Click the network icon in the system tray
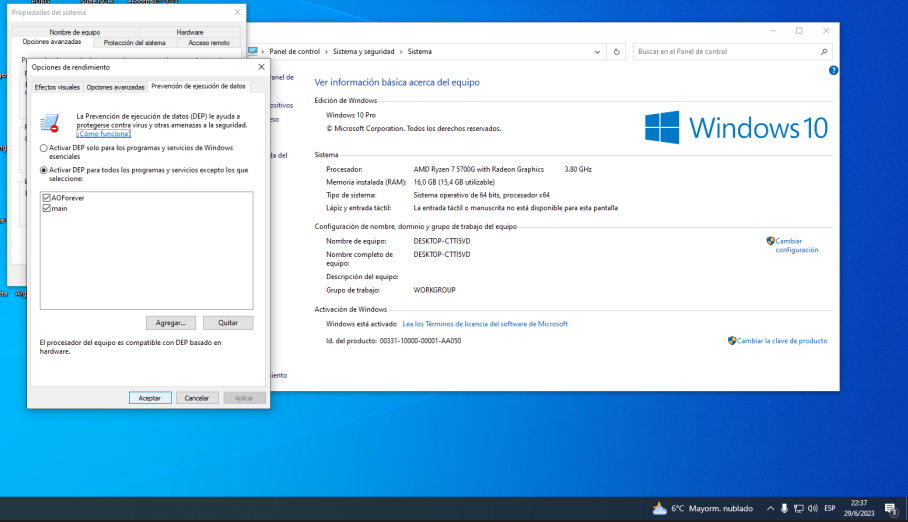The image size is (908, 522). 798,509
